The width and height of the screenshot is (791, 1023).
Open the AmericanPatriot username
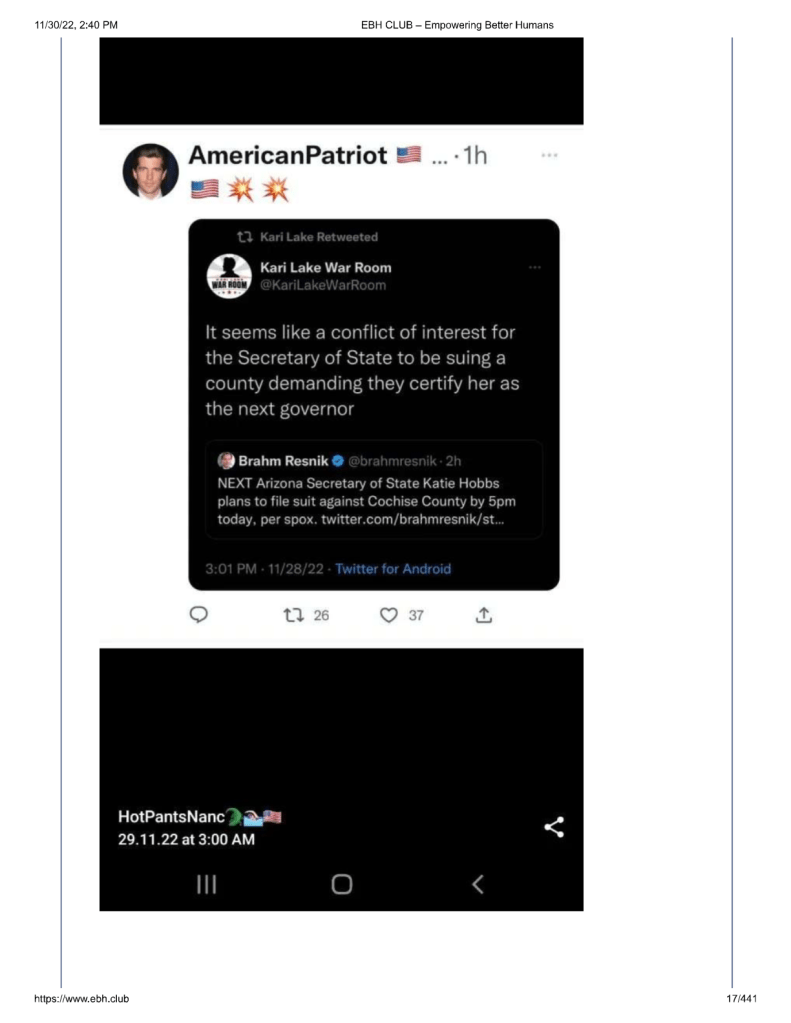point(288,155)
